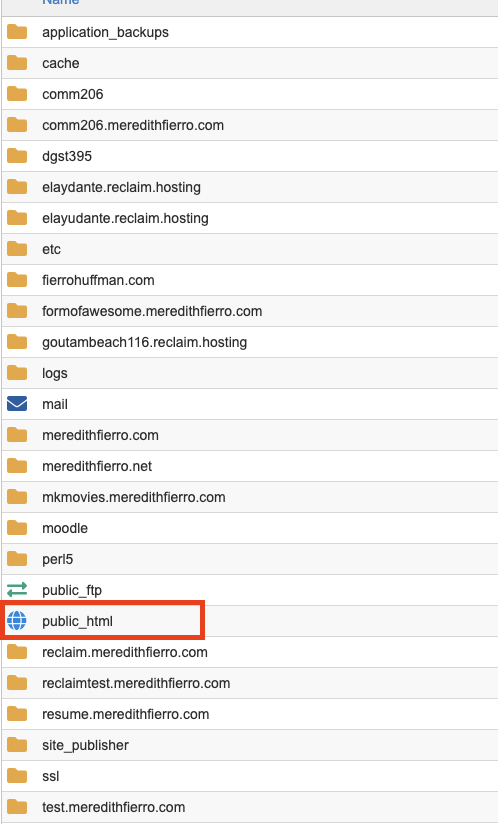Viewport: 498px width, 824px height.
Task: Click the folder icon beside cache
Action: tap(17, 63)
